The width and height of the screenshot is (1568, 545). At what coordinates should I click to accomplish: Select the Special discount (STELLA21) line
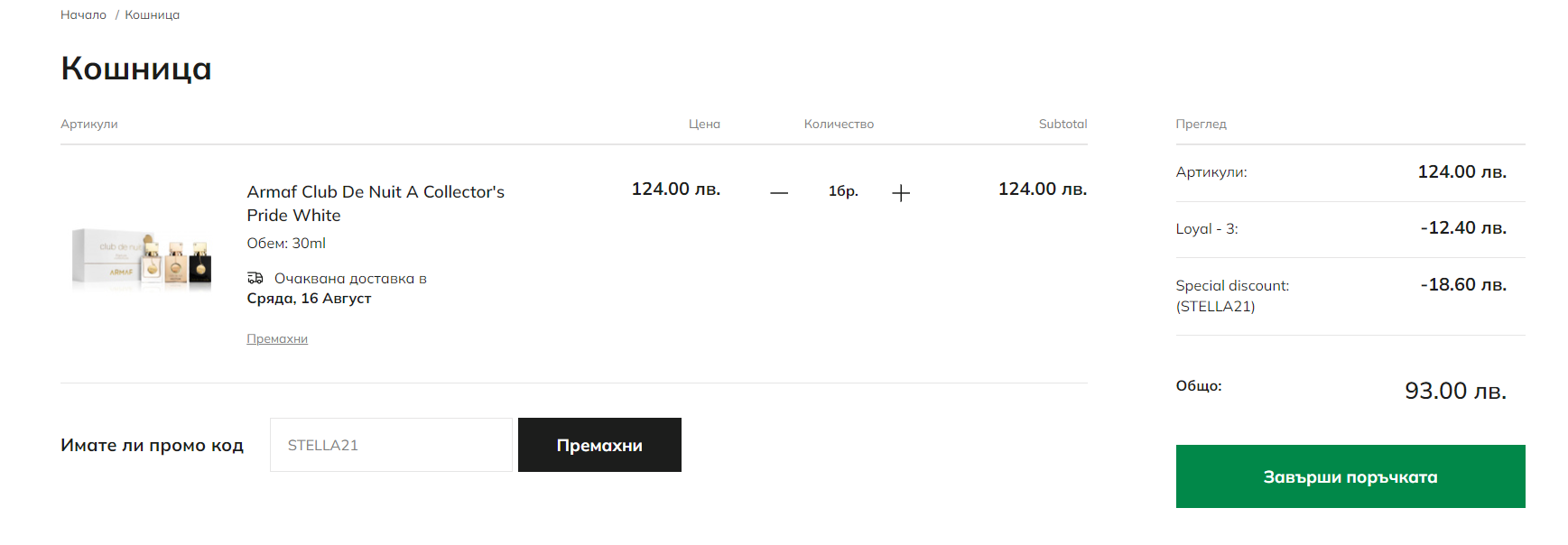1232,295
